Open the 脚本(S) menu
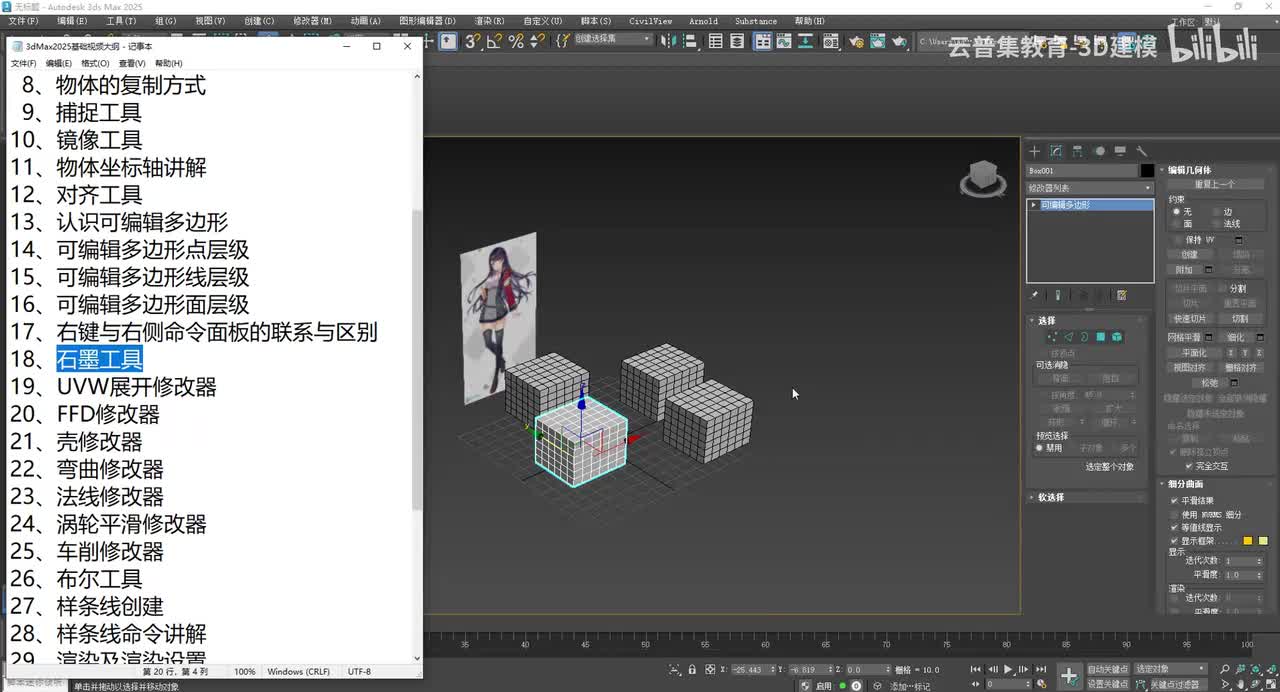Viewport: 1280px width, 692px height. point(596,21)
